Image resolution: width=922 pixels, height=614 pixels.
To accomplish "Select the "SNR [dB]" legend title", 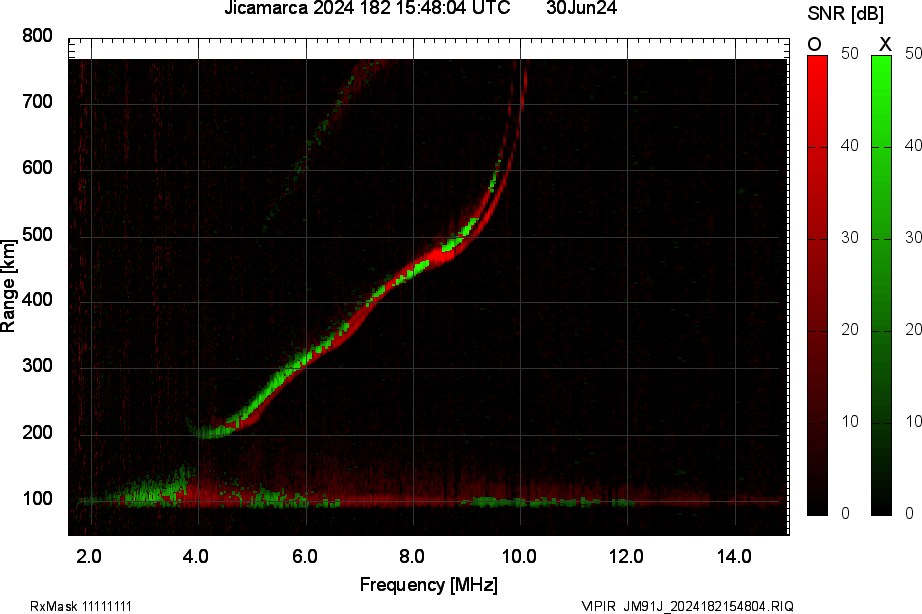I will pyautogui.click(x=847, y=13).
